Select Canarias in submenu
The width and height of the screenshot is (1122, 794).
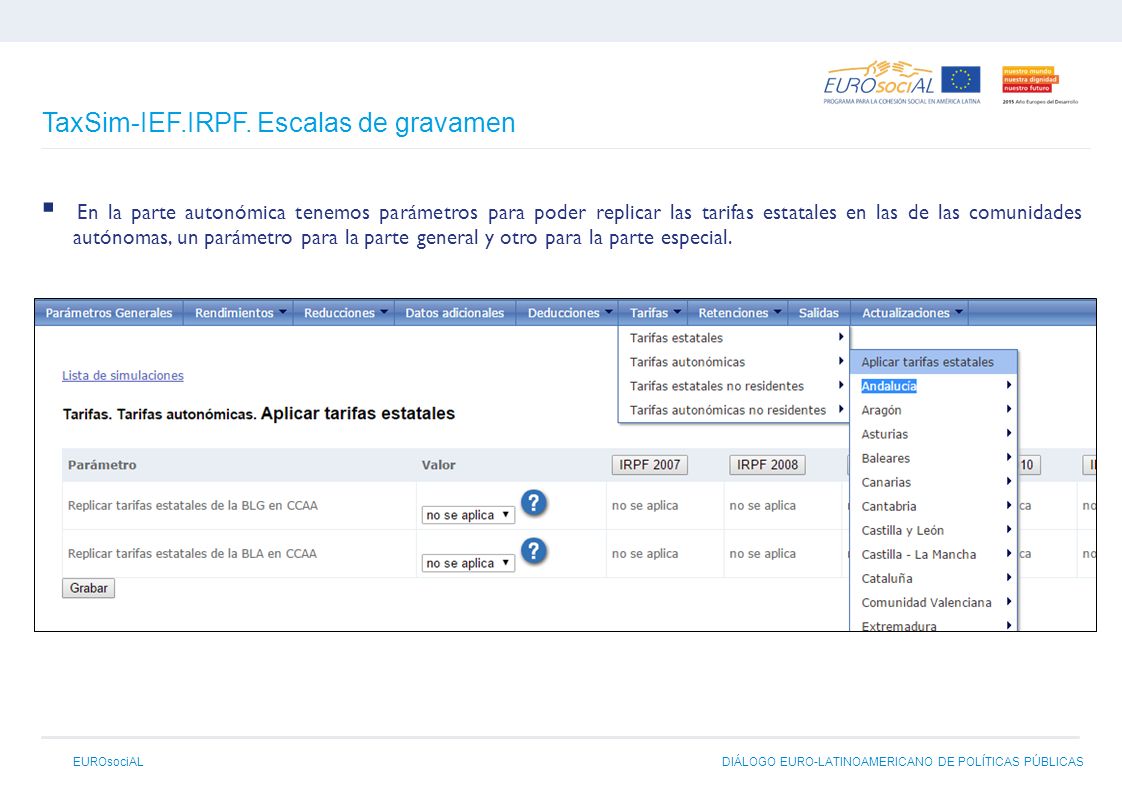pos(933,482)
